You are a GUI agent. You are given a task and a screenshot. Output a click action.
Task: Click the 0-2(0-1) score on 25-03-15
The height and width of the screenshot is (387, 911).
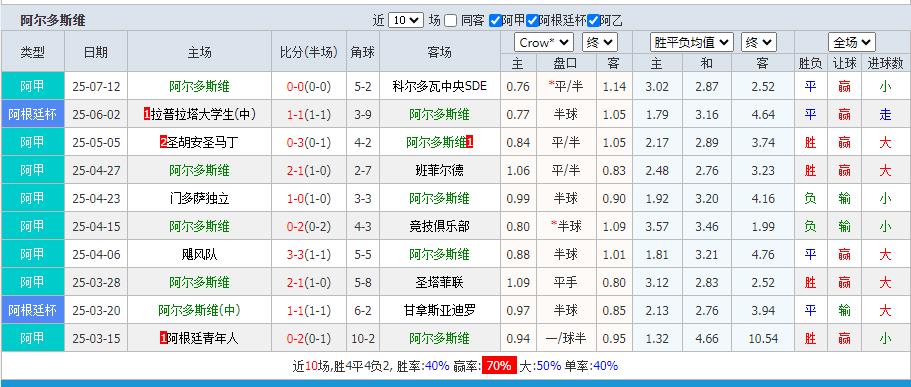click(x=309, y=338)
